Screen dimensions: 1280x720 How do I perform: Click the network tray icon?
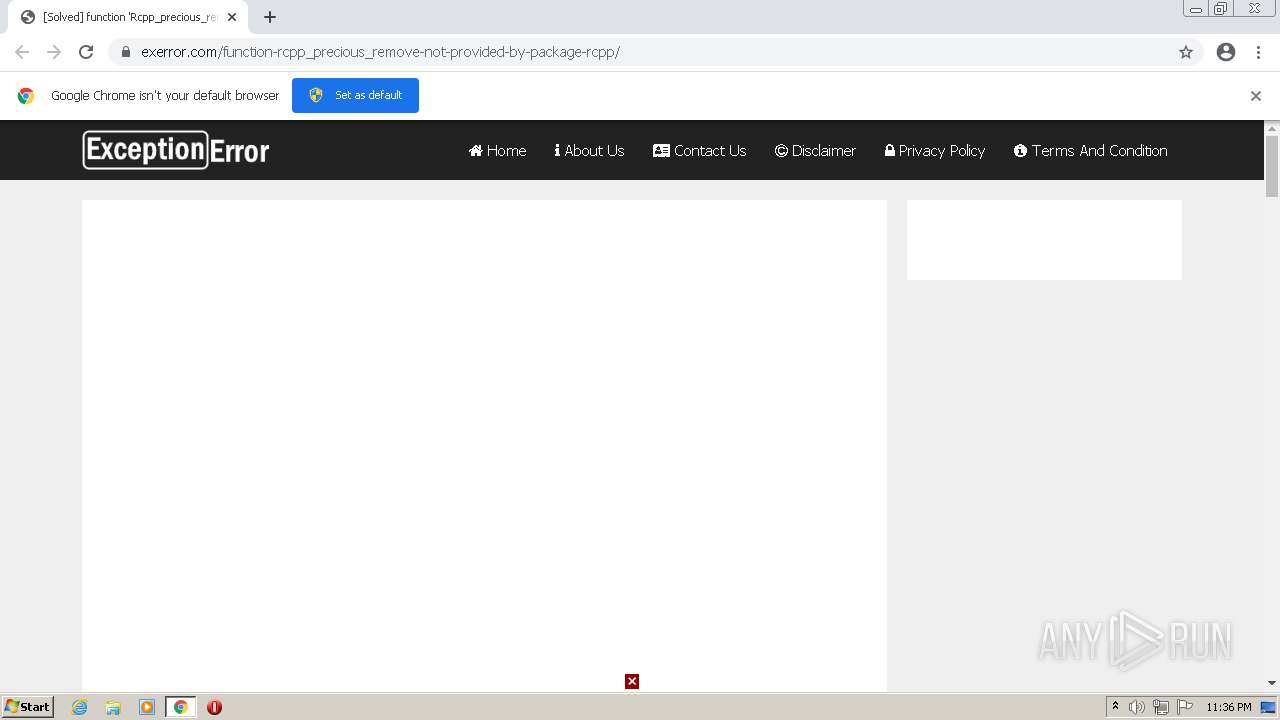click(x=1161, y=707)
